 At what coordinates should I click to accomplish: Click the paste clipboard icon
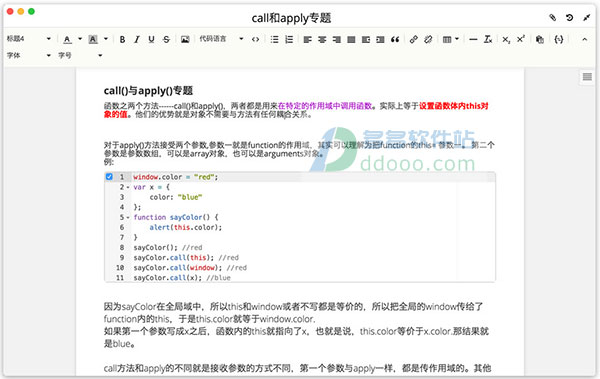(540, 39)
